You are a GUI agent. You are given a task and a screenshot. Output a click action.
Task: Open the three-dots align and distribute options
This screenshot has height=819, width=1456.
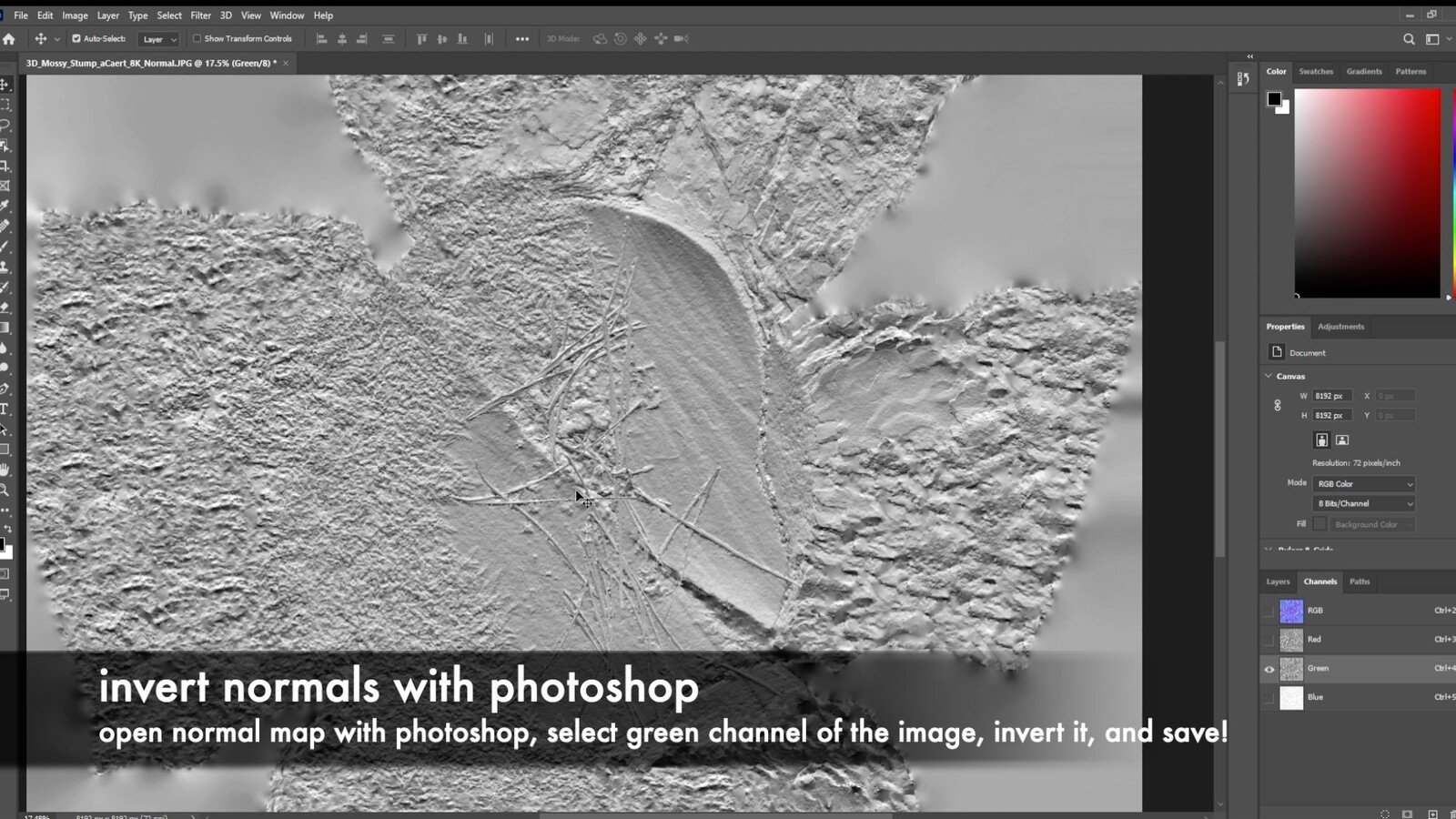point(522,39)
